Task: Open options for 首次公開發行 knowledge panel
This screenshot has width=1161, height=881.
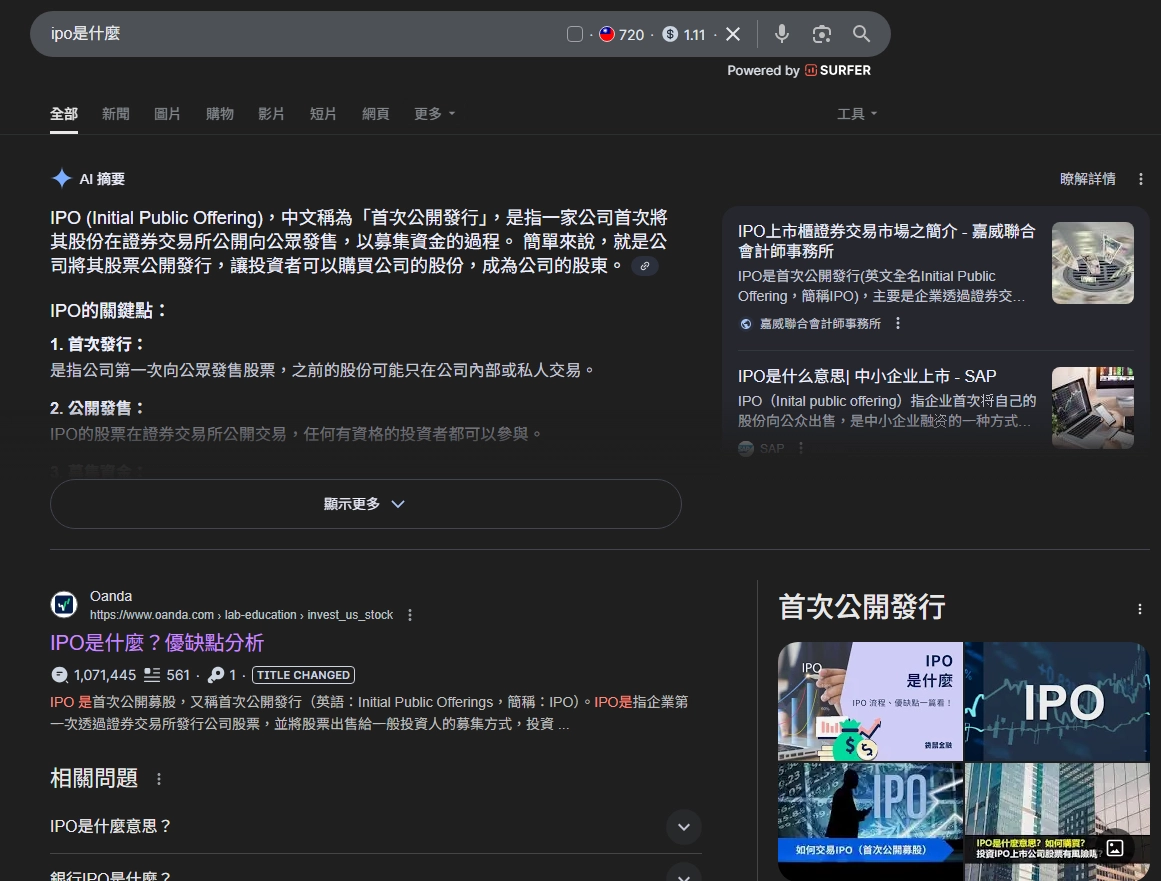Action: point(1140,609)
